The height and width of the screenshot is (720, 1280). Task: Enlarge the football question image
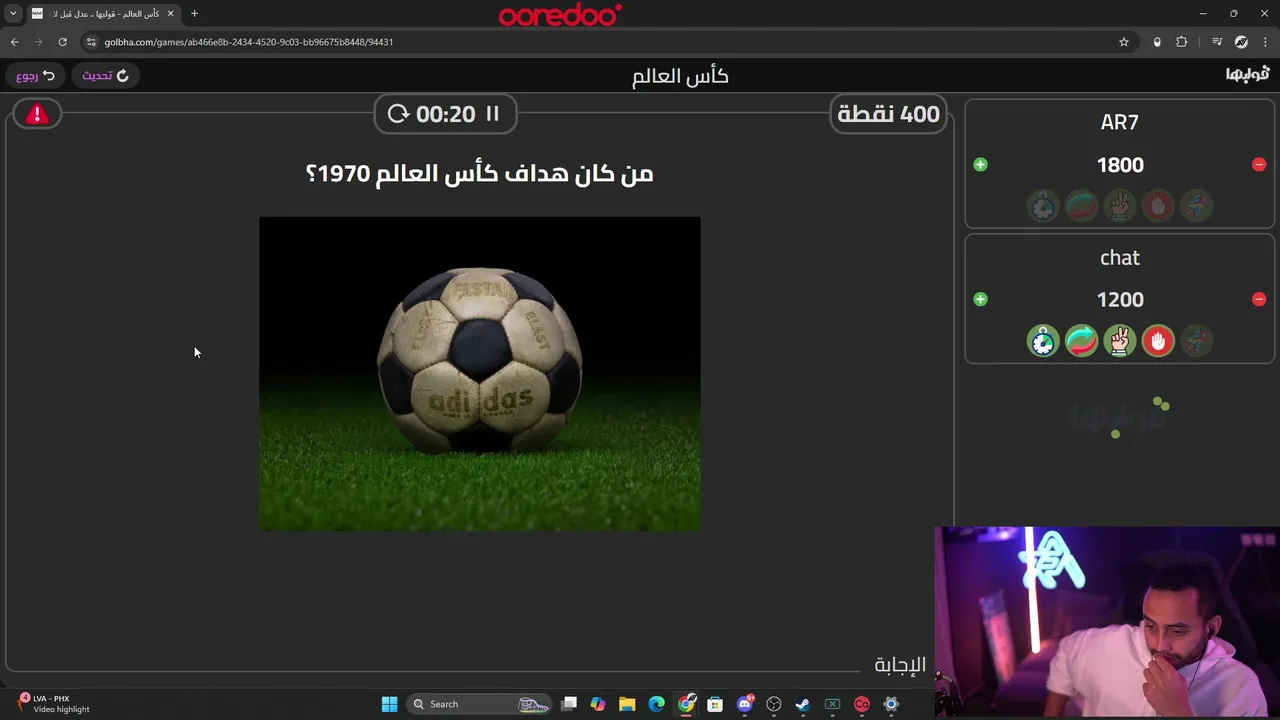pos(480,374)
